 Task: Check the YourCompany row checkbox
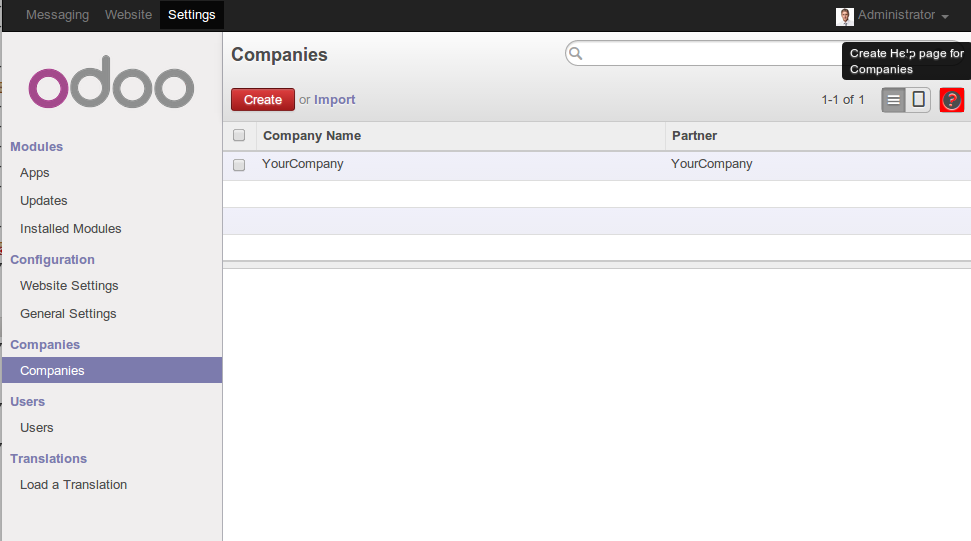(x=239, y=165)
